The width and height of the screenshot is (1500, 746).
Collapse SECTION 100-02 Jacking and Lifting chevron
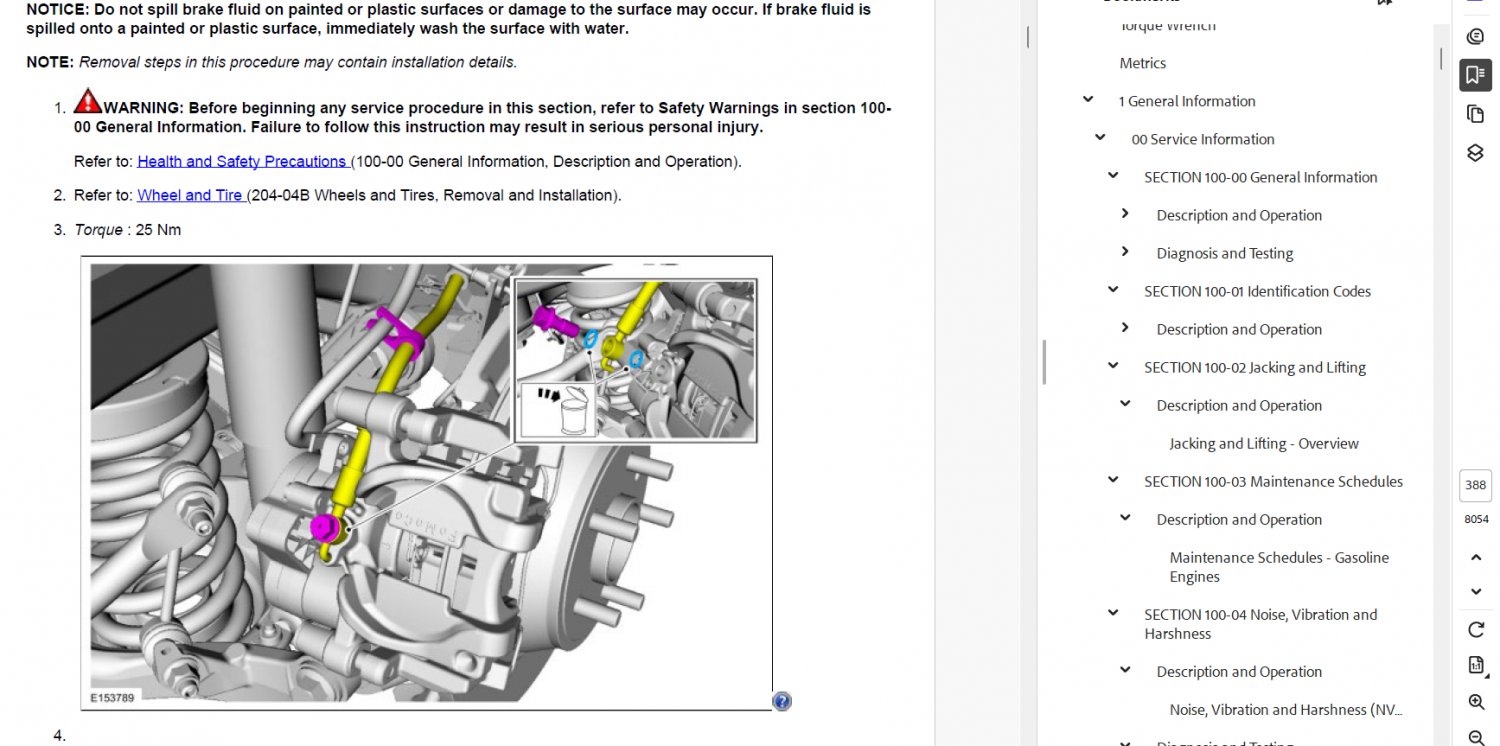pos(1113,366)
